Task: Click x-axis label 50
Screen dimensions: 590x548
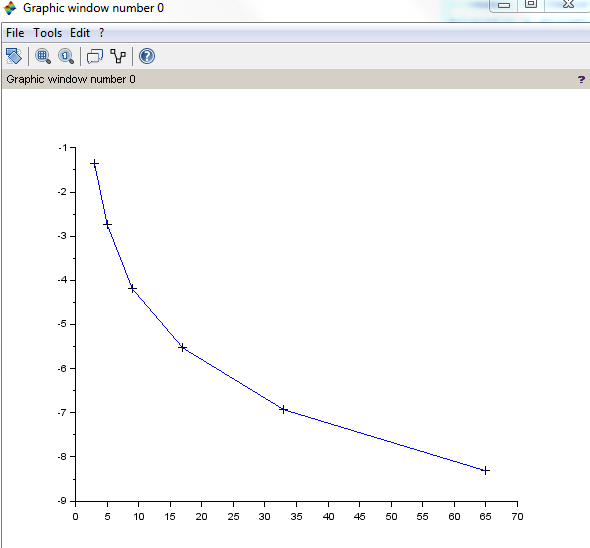Action: (391, 516)
